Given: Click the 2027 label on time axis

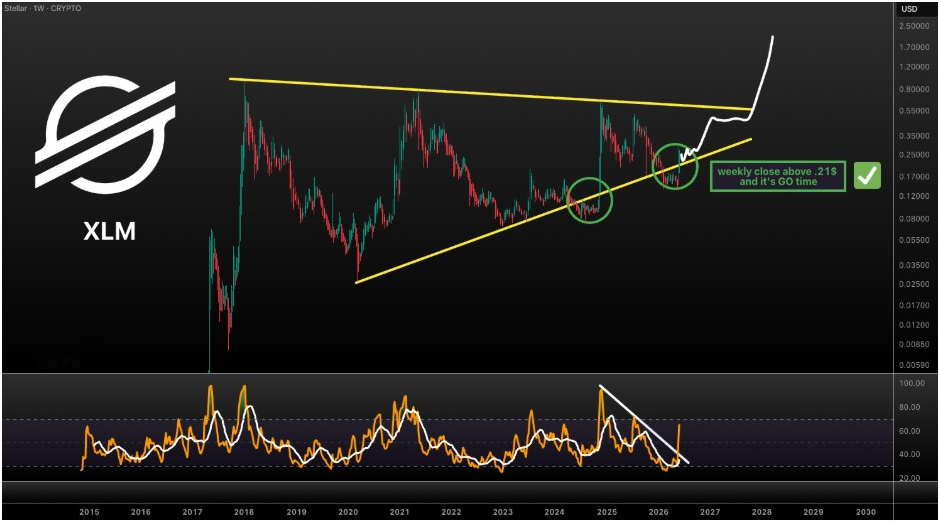Looking at the screenshot, I should 710,512.
